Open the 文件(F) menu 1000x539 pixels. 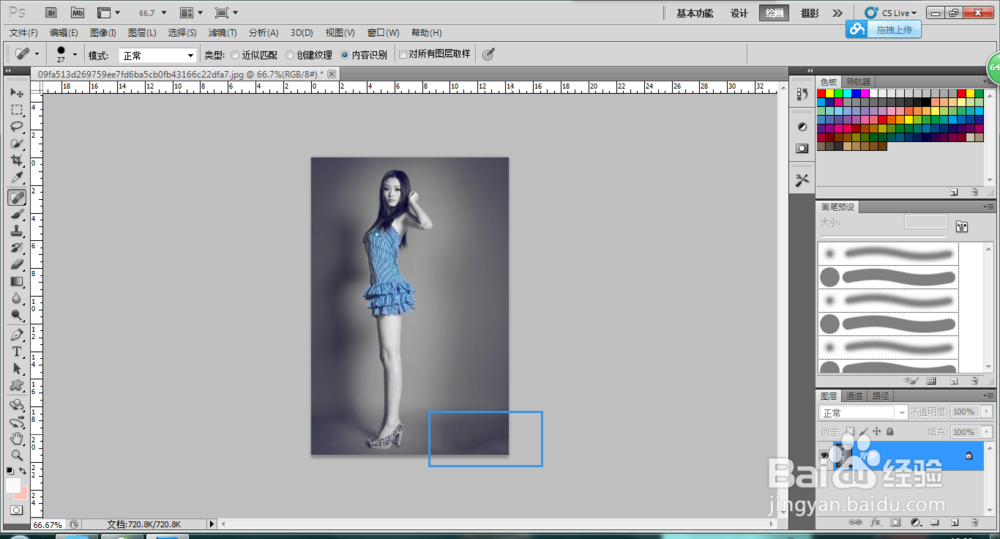pyautogui.click(x=24, y=33)
